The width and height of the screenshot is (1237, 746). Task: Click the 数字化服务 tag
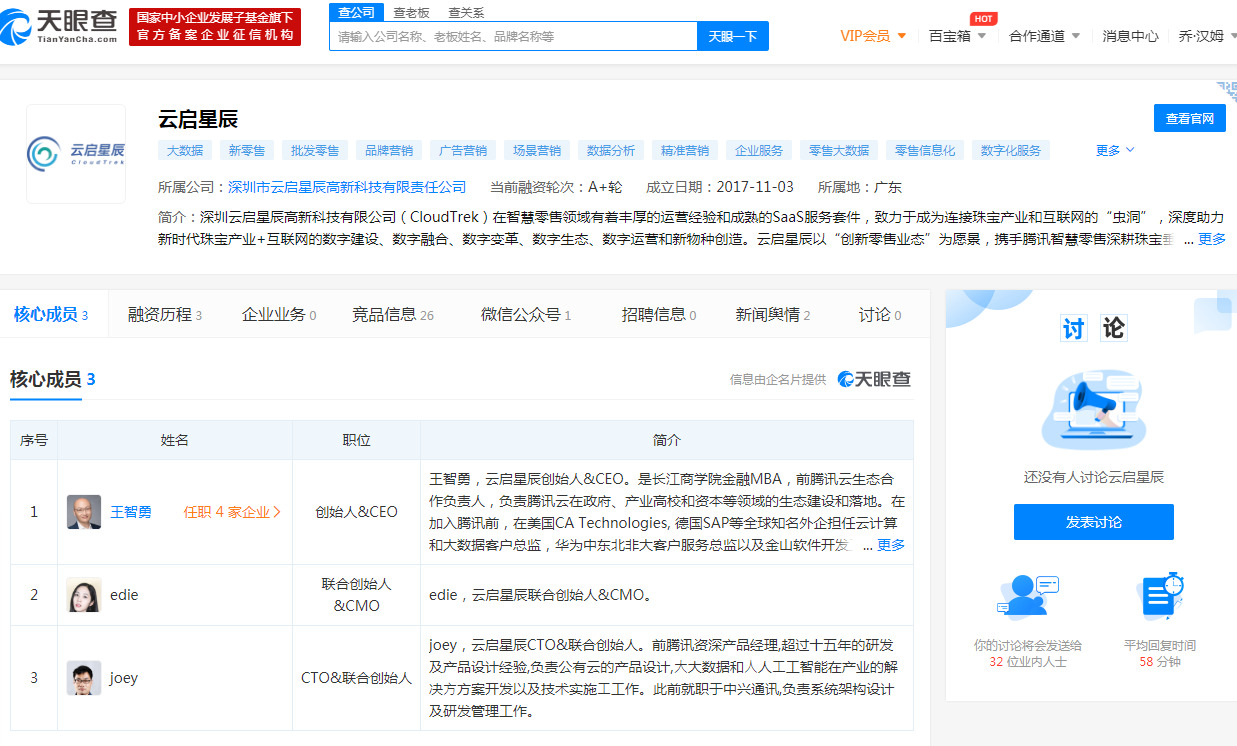(x=1011, y=151)
